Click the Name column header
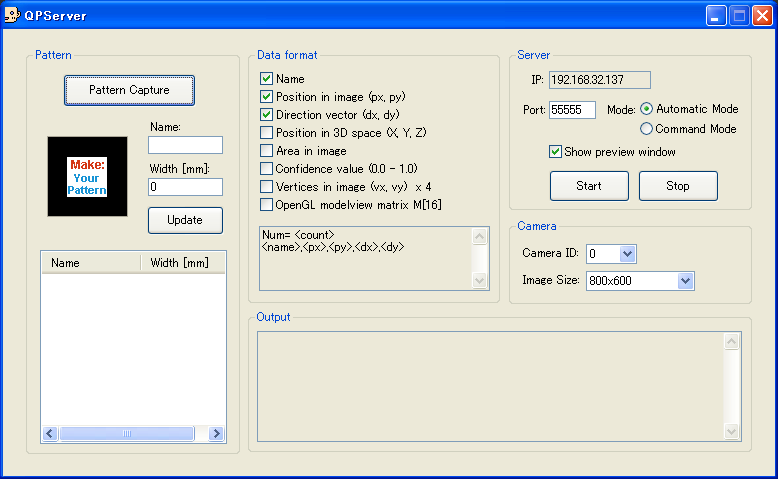The image size is (778, 479). (91, 263)
